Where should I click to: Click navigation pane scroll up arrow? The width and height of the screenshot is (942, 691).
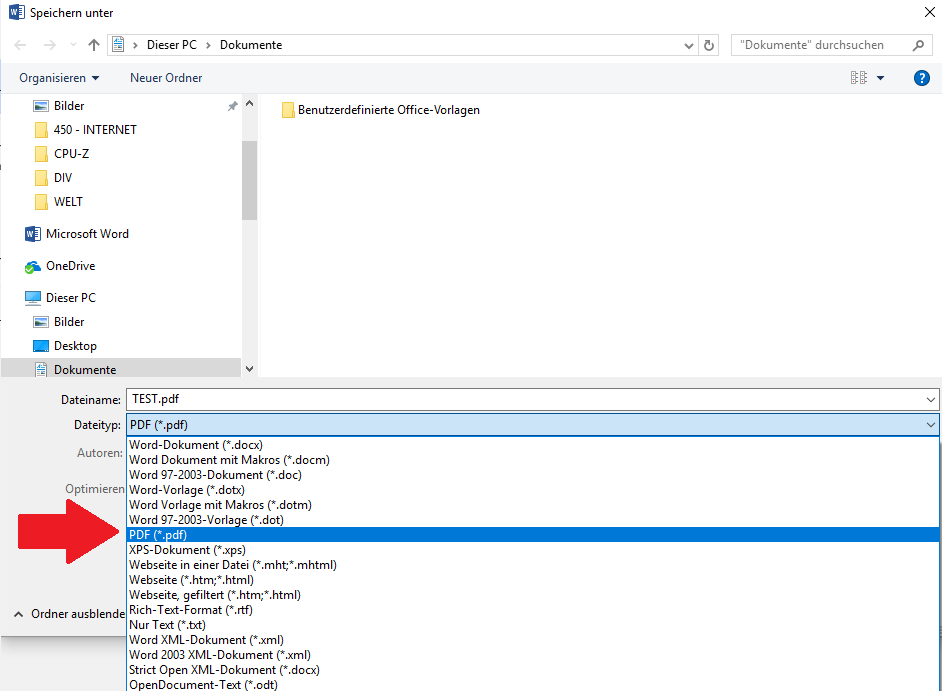(x=249, y=103)
